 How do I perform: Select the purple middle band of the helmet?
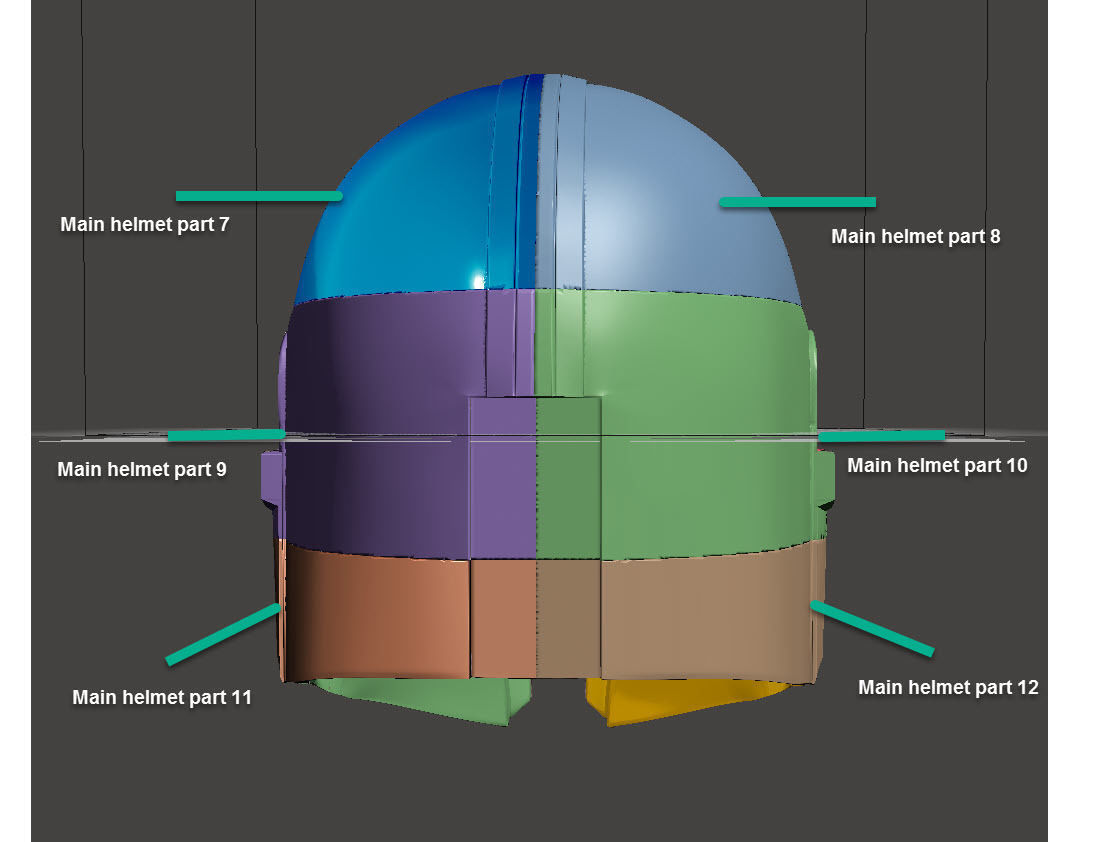coord(397,425)
